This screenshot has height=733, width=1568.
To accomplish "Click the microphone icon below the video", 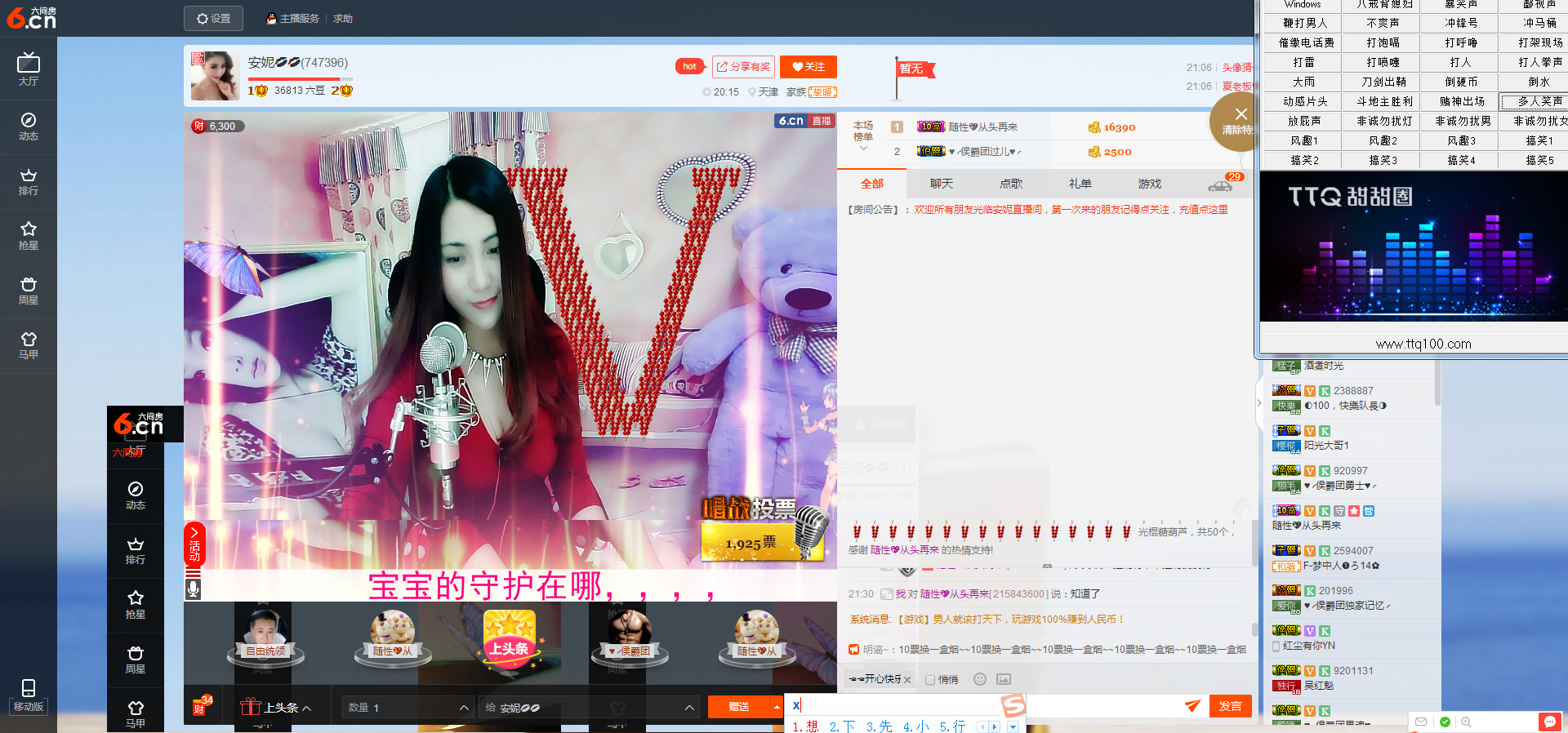I will (x=193, y=587).
